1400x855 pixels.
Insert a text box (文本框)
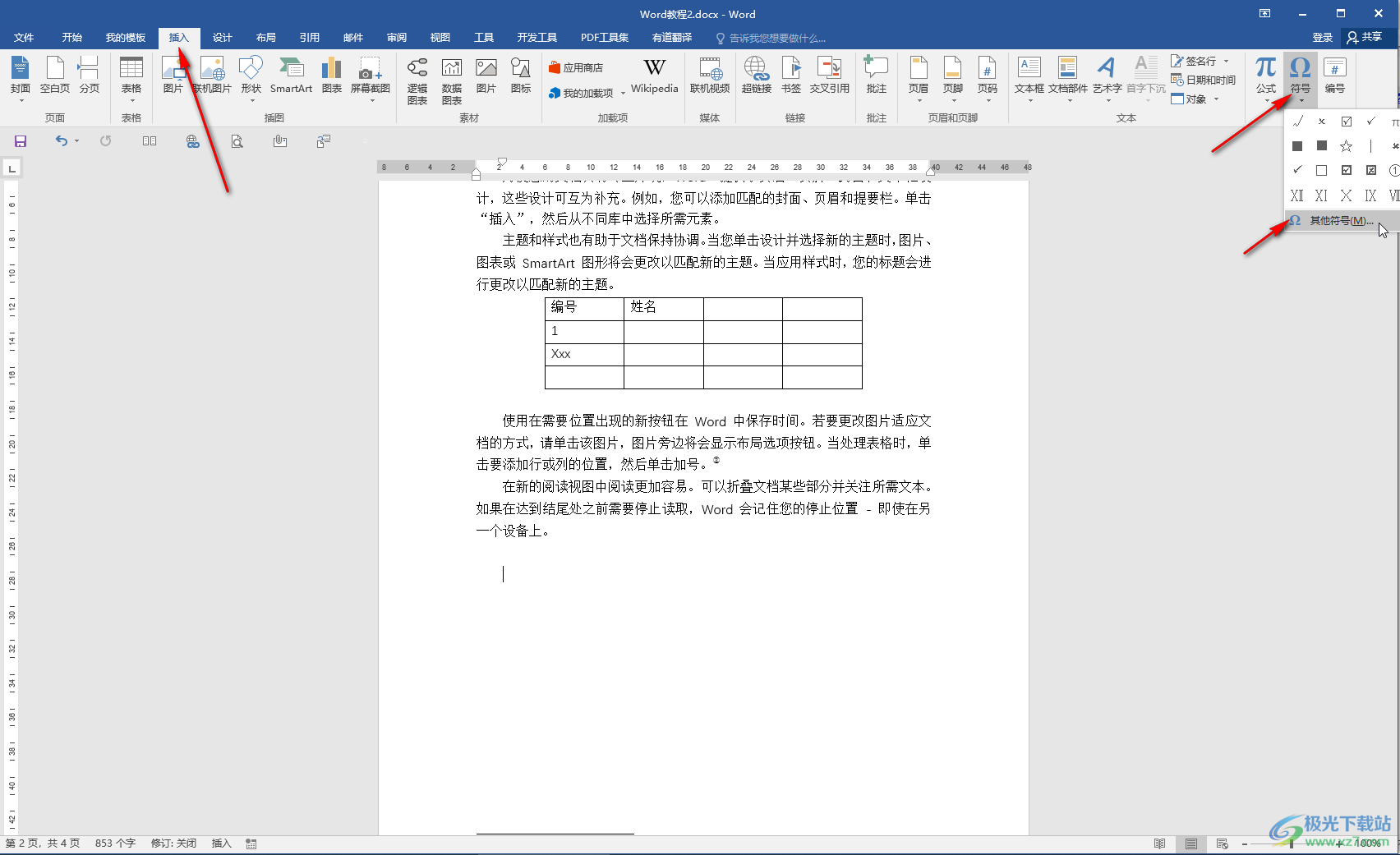pyautogui.click(x=1029, y=78)
